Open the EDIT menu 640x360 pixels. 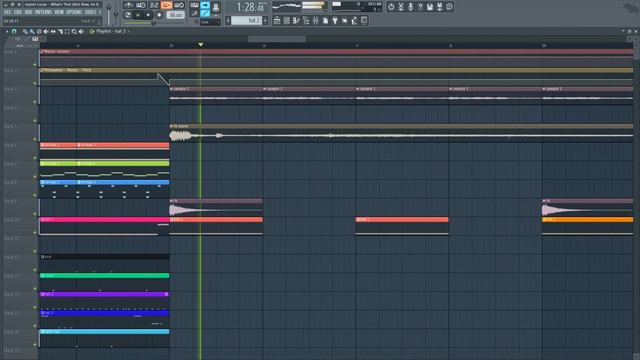[18, 12]
